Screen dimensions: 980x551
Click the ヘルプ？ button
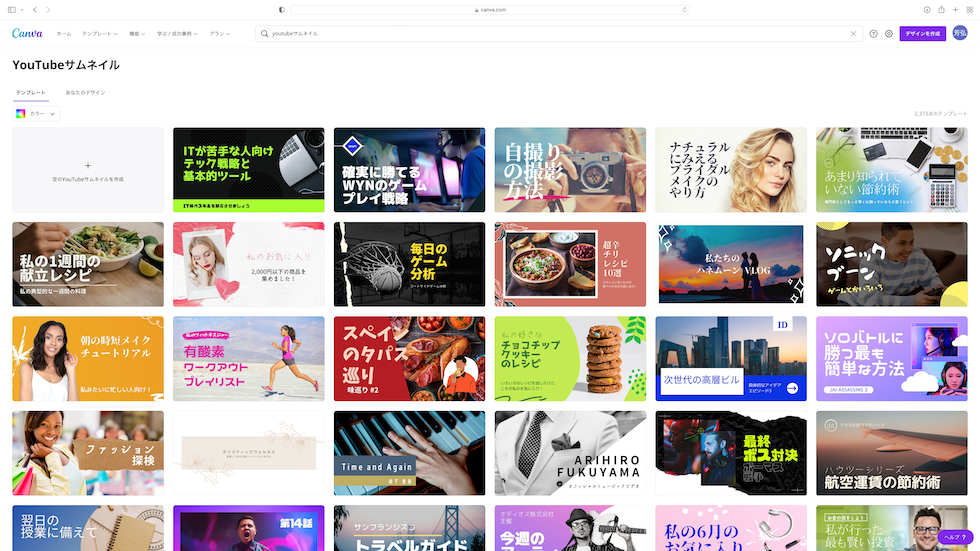[955, 537]
